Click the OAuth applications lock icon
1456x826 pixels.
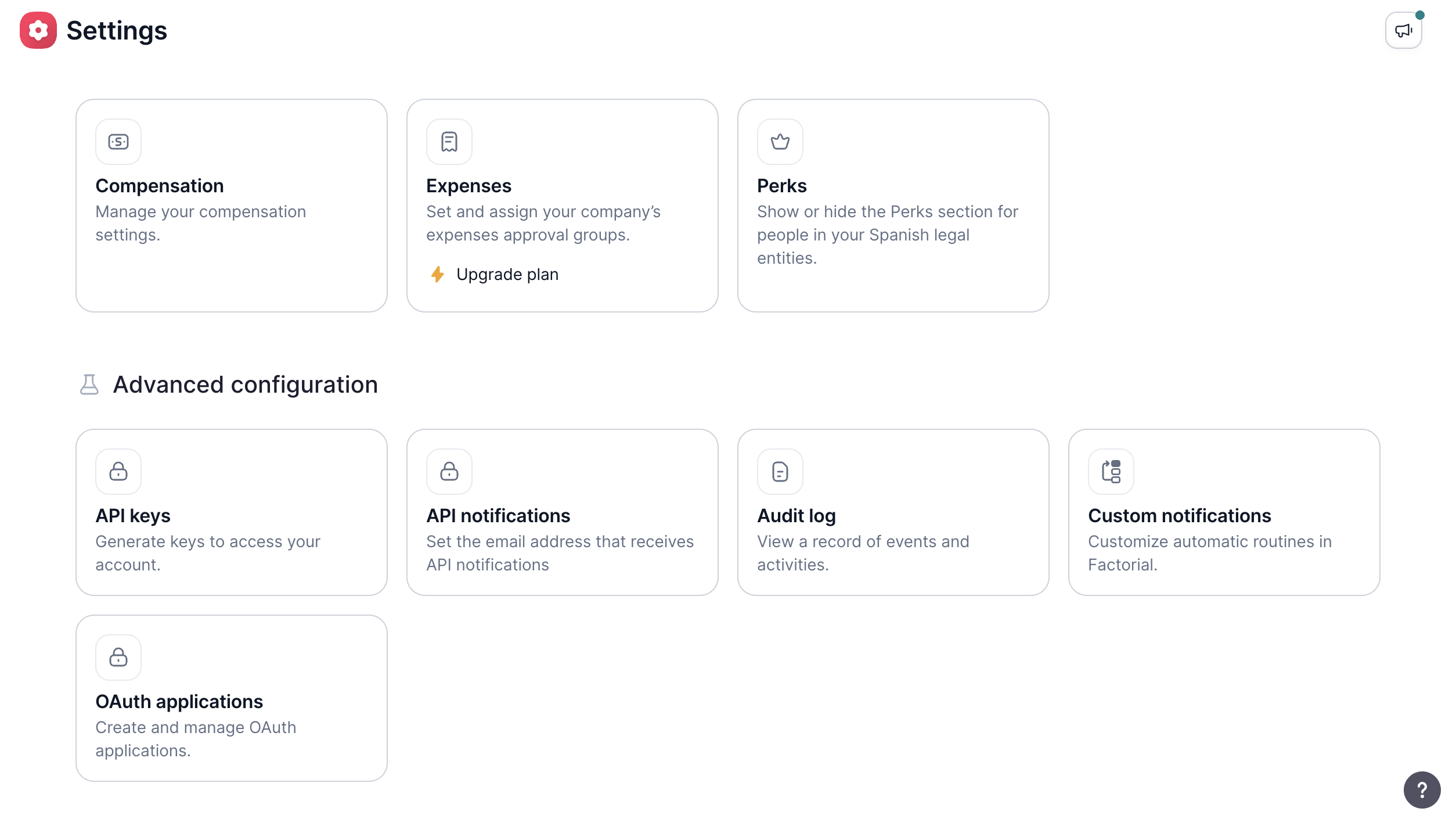click(x=118, y=658)
